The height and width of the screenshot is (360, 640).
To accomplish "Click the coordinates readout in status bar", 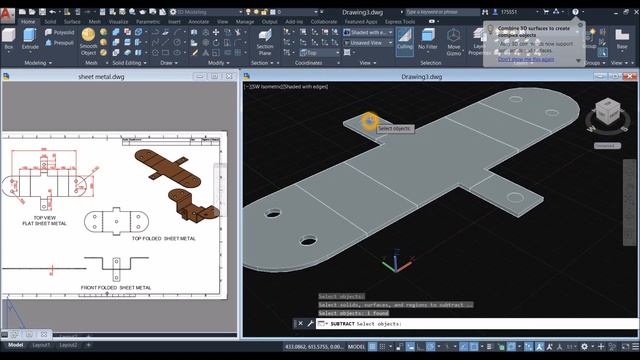I will (x=314, y=347).
